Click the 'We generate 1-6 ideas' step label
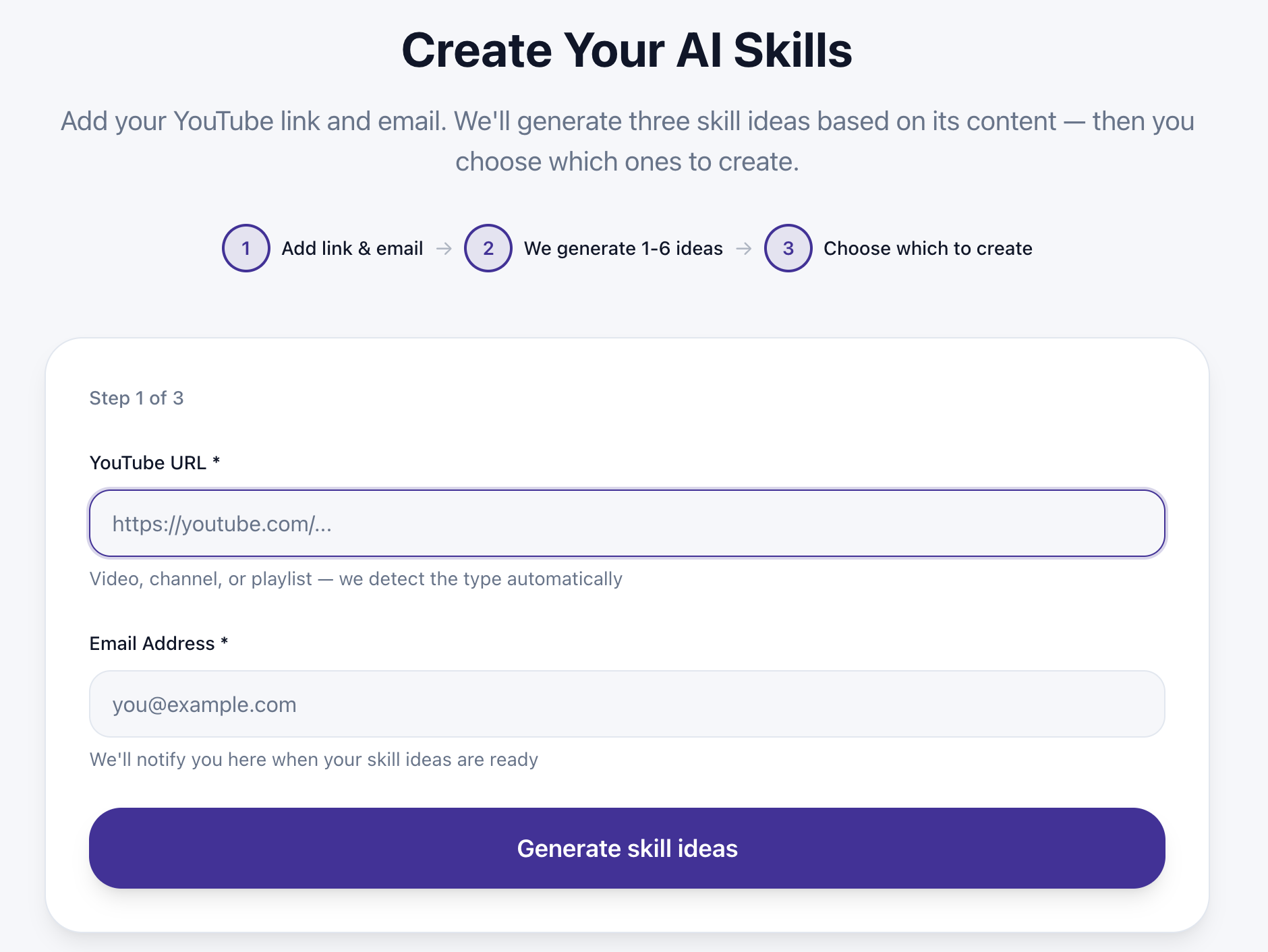Image resolution: width=1268 pixels, height=952 pixels. point(623,248)
